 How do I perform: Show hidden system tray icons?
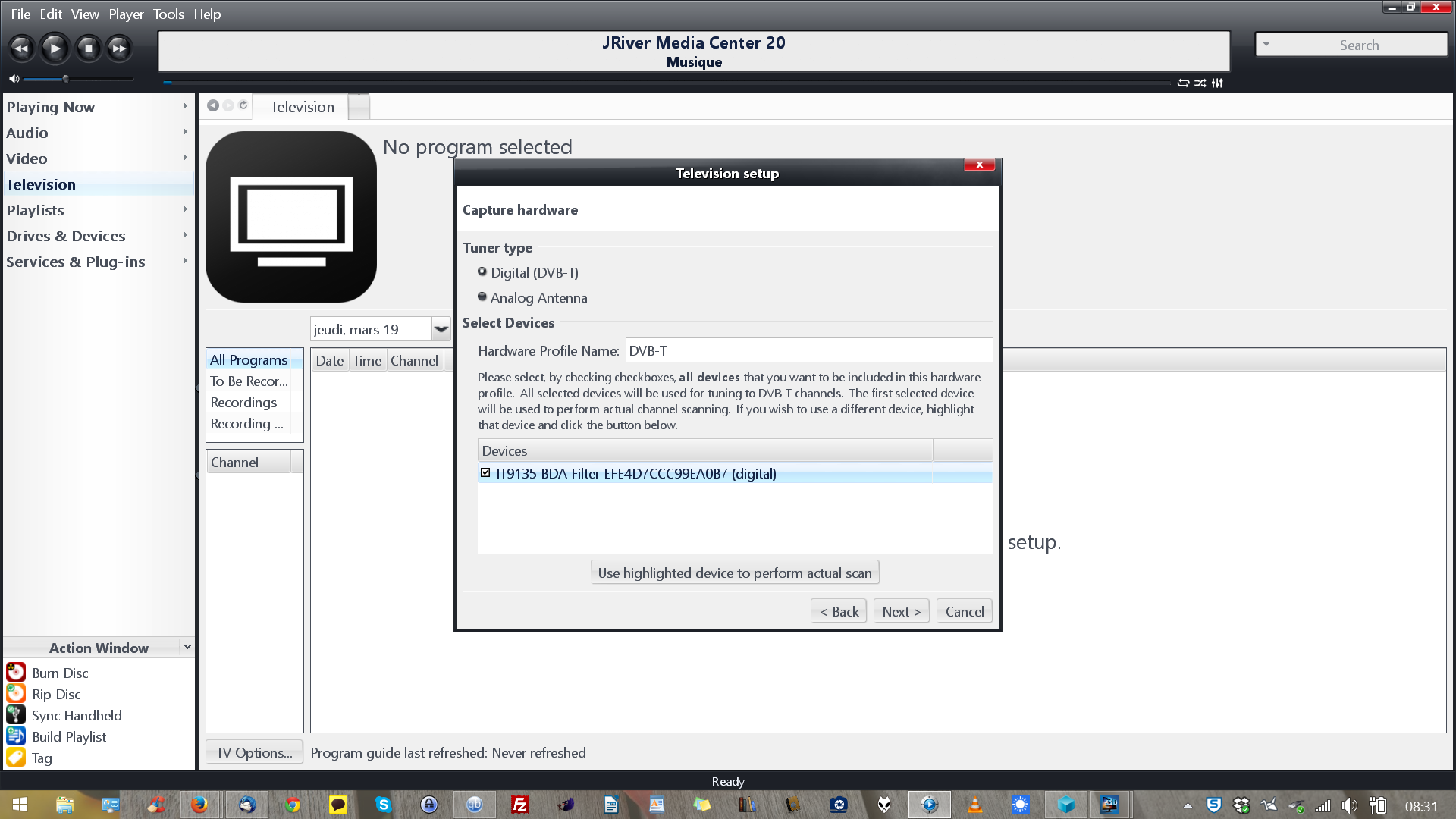pyautogui.click(x=1188, y=805)
